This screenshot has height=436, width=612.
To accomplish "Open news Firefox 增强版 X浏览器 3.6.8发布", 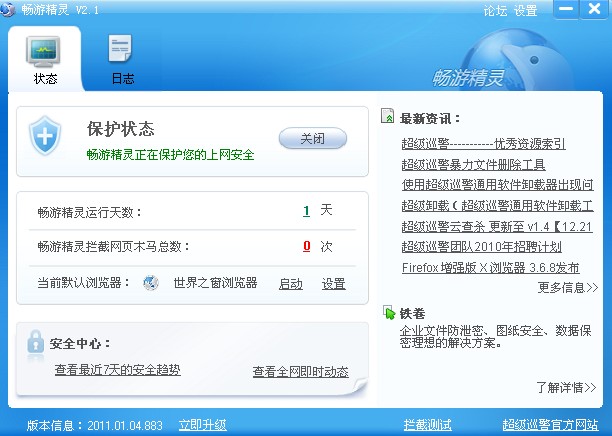I will pos(491,267).
